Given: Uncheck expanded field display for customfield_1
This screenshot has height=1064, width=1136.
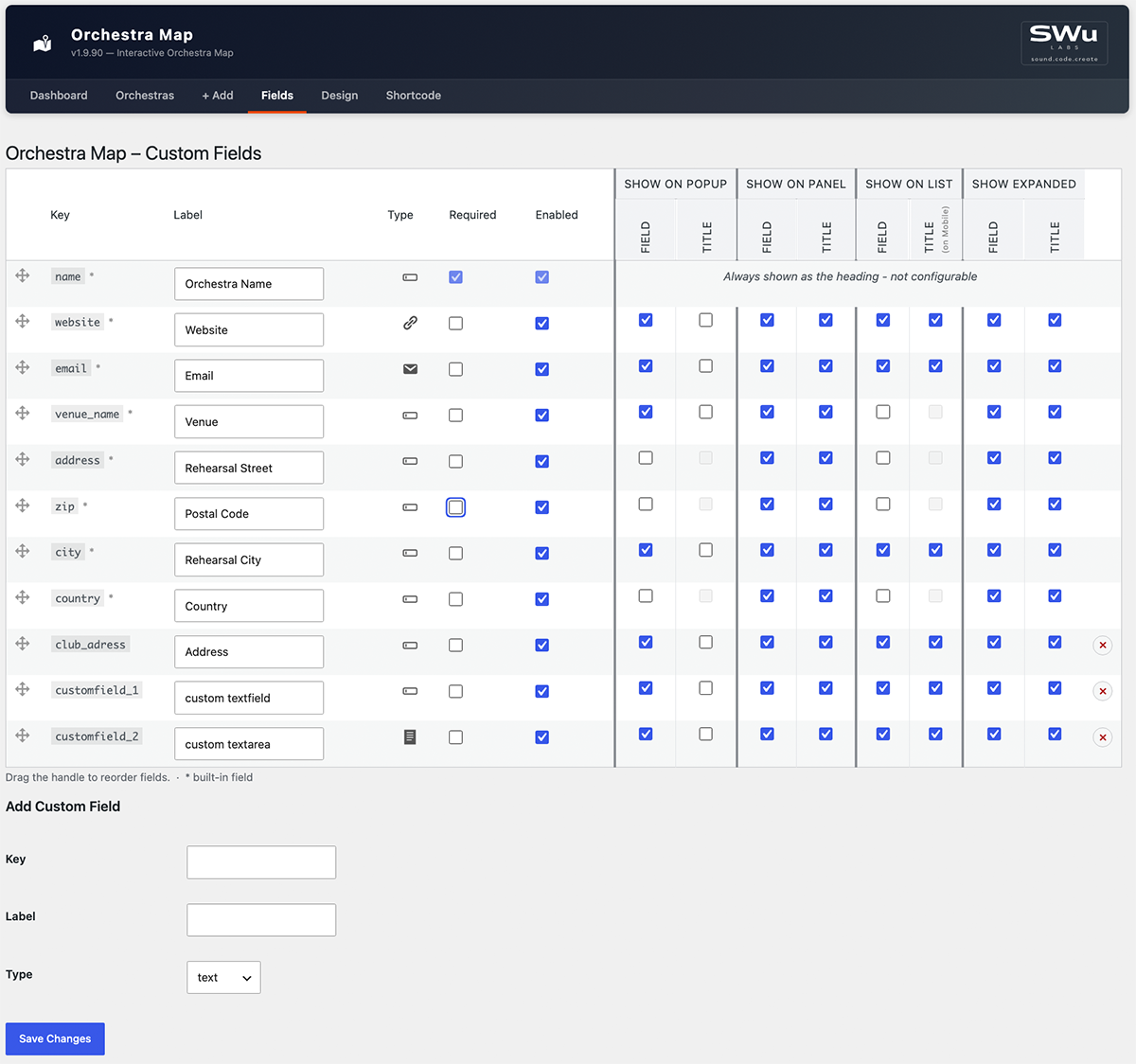Looking at the screenshot, I should pos(994,688).
